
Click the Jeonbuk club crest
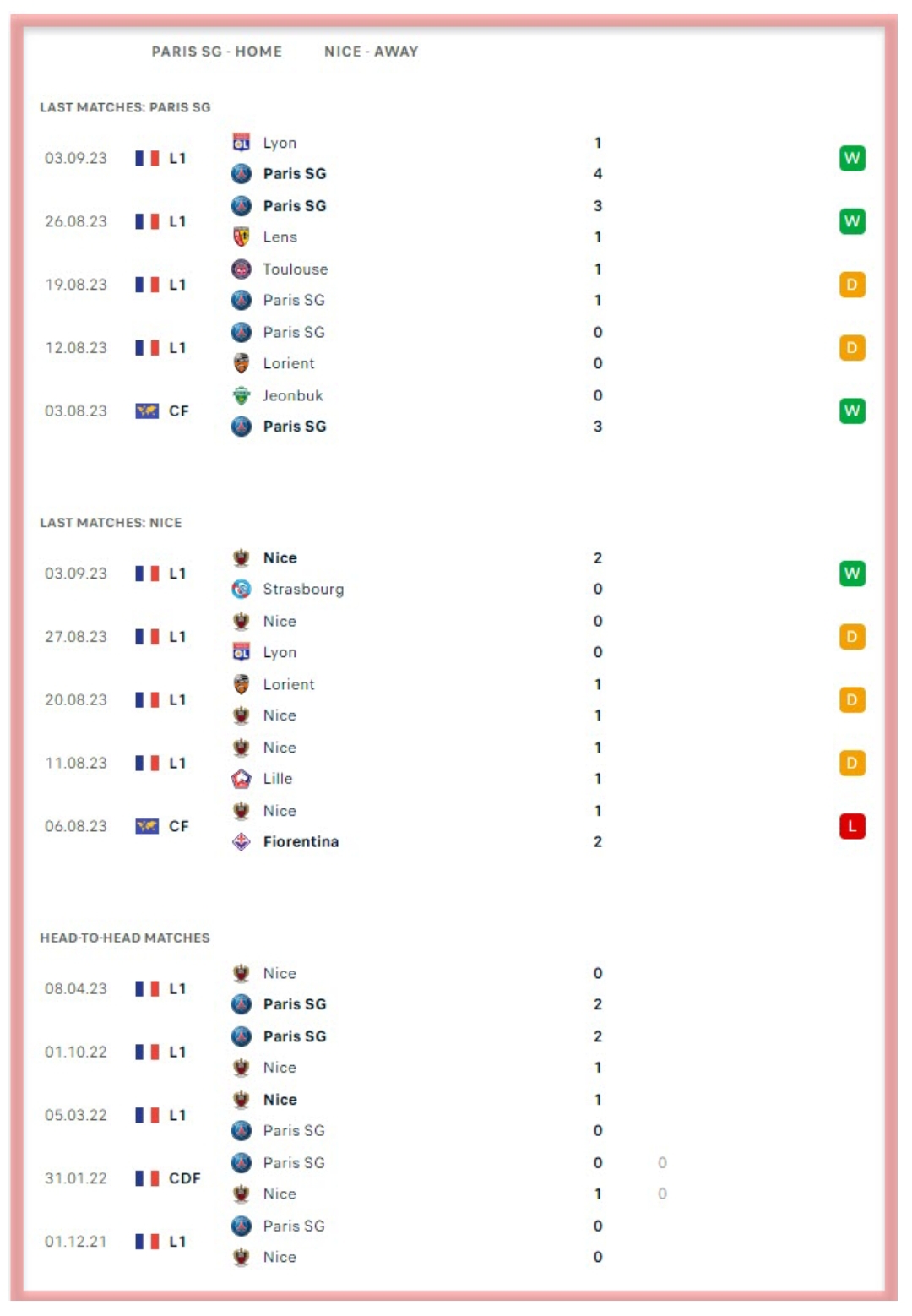[242, 395]
